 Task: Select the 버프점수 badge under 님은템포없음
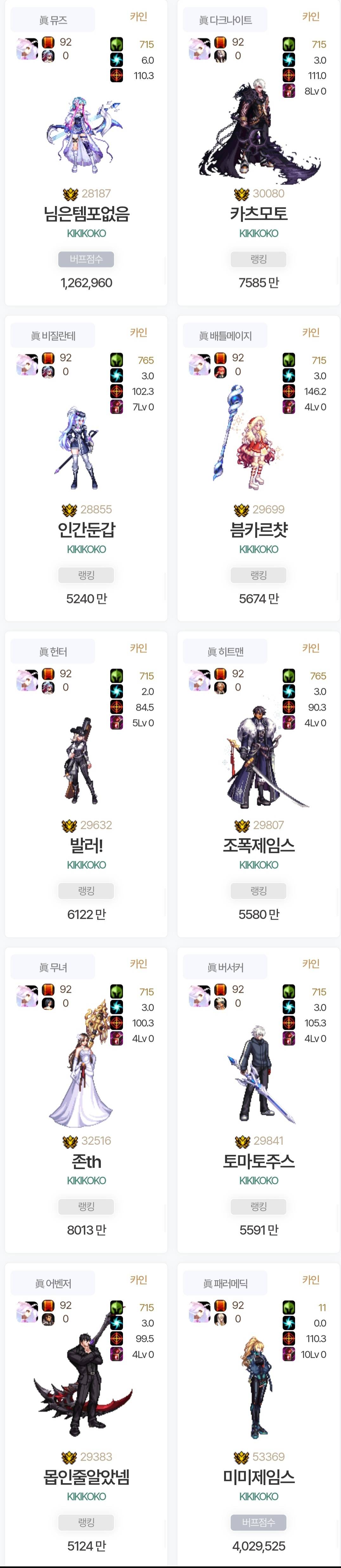point(87,259)
